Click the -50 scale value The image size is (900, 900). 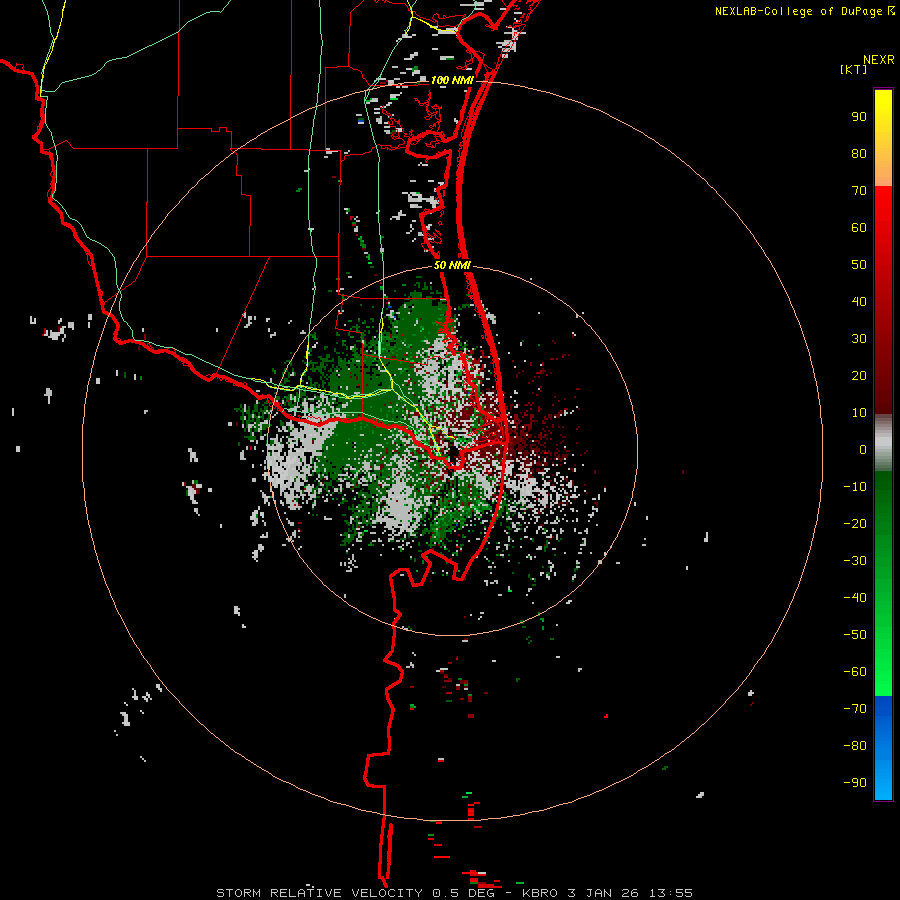point(855,635)
